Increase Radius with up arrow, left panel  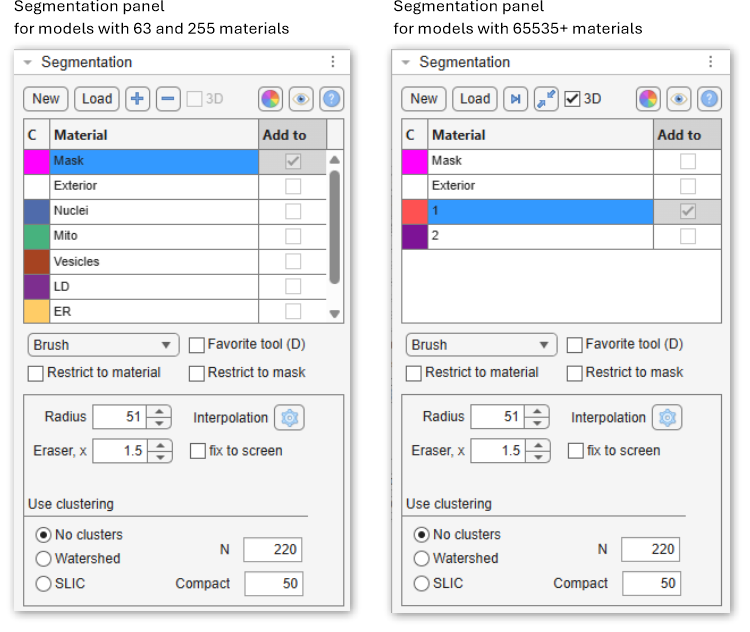point(159,411)
